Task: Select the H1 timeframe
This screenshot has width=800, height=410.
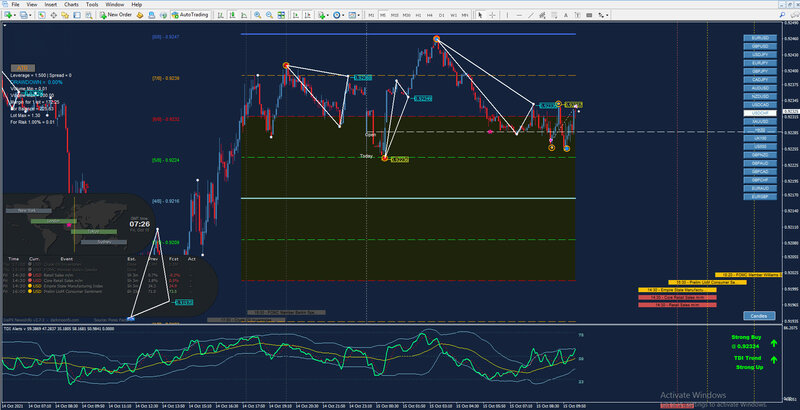Action: (418, 15)
